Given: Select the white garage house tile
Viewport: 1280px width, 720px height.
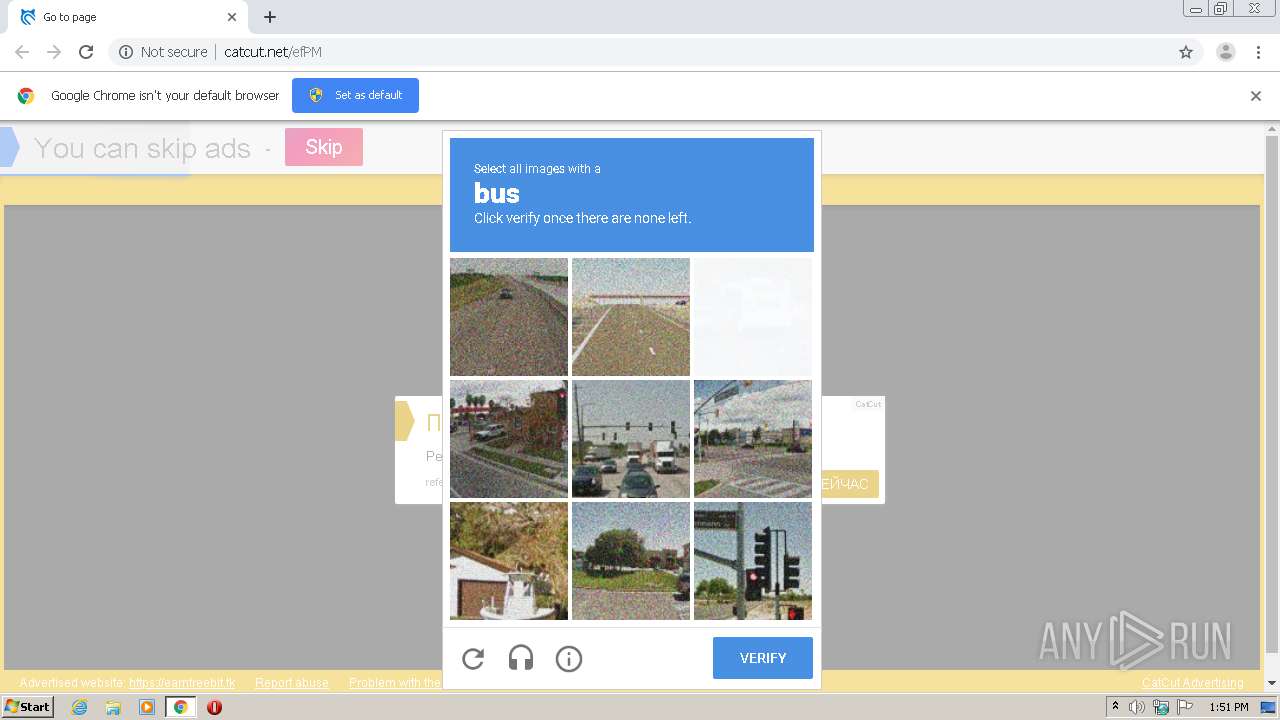Looking at the screenshot, I should [509, 561].
